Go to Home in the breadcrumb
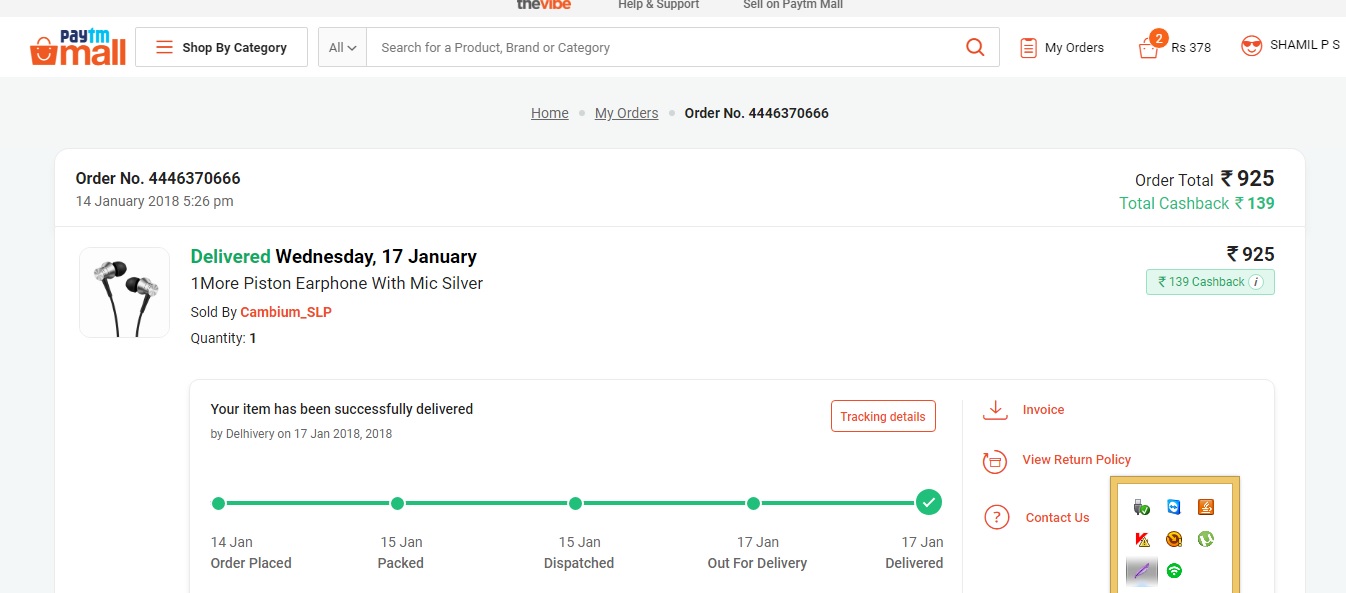This screenshot has width=1346, height=593. (x=549, y=113)
